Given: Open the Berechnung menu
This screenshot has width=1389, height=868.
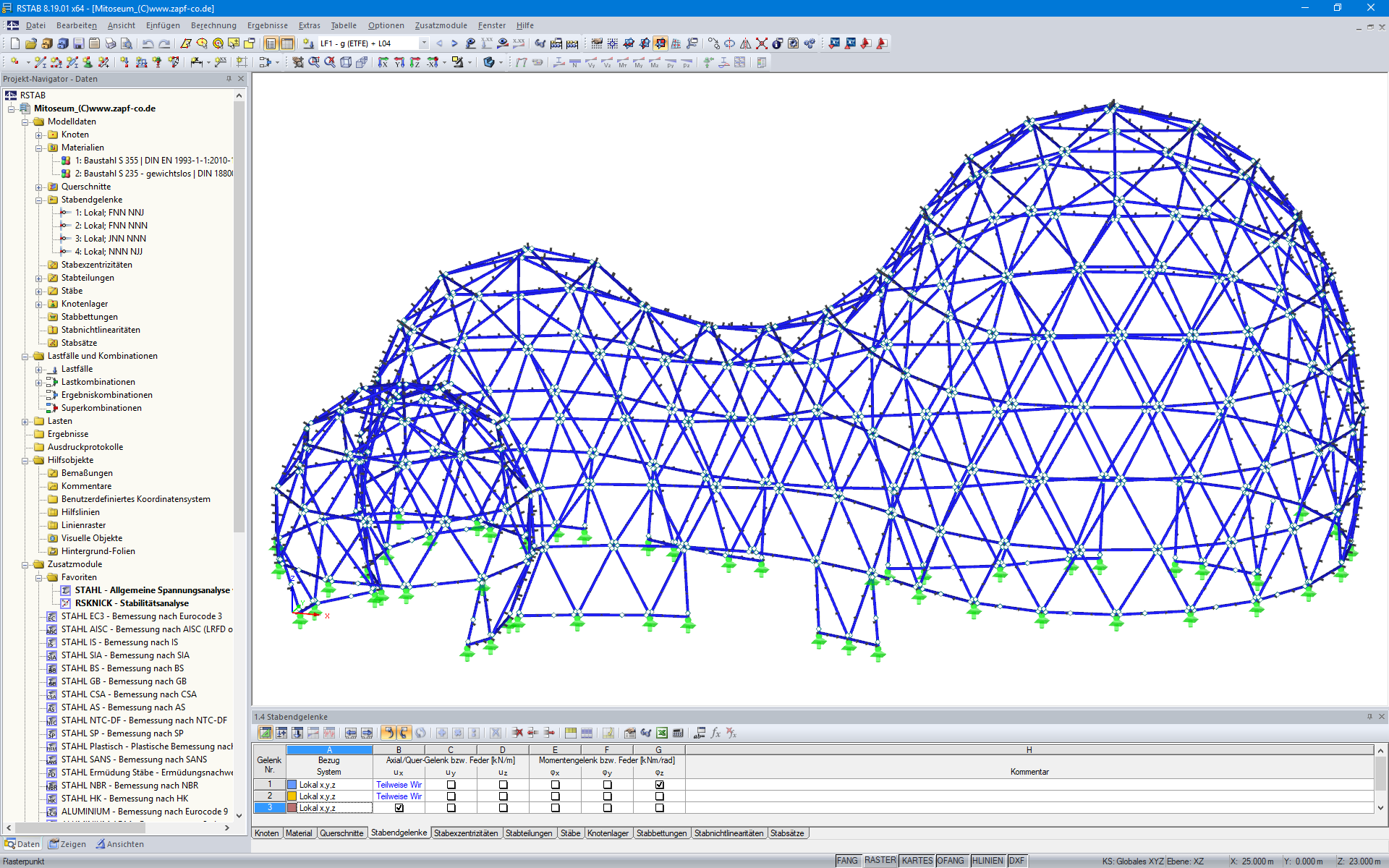Looking at the screenshot, I should (x=213, y=25).
